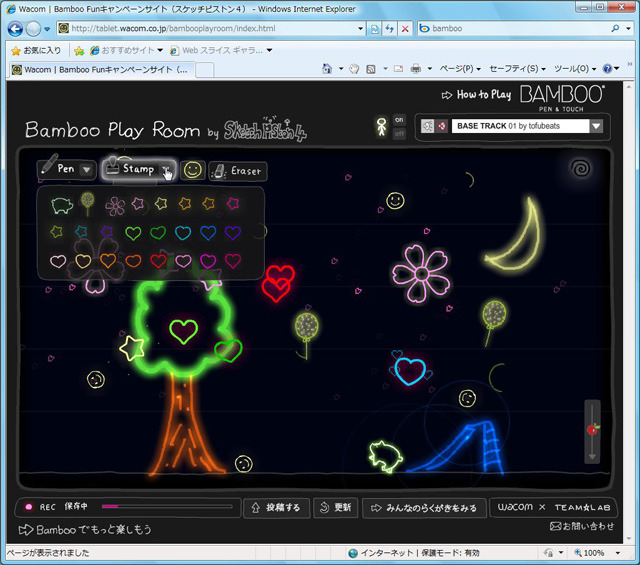Select the Eraser tool
Image resolution: width=640 pixels, height=565 pixels.
point(238,171)
